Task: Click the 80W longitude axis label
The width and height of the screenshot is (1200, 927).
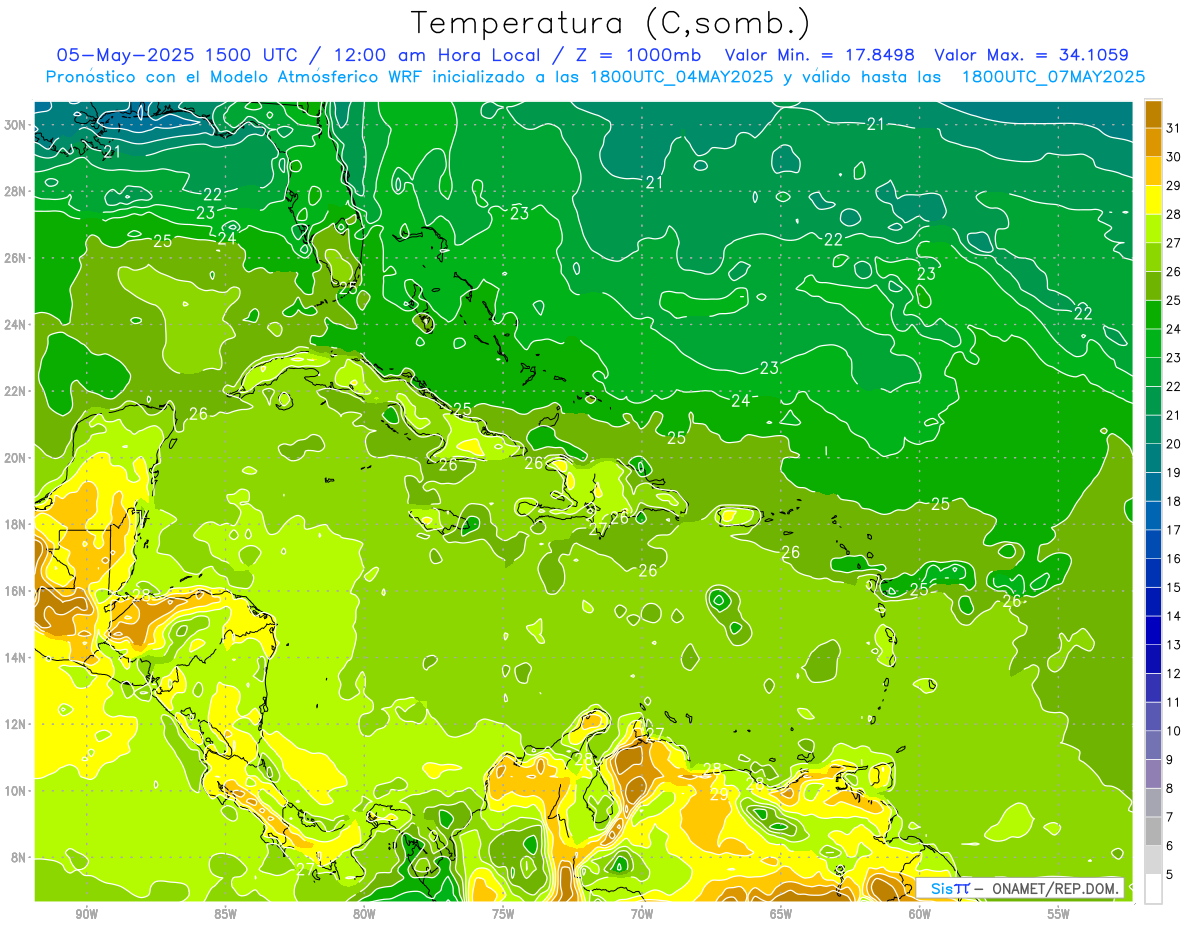Action: [x=364, y=914]
